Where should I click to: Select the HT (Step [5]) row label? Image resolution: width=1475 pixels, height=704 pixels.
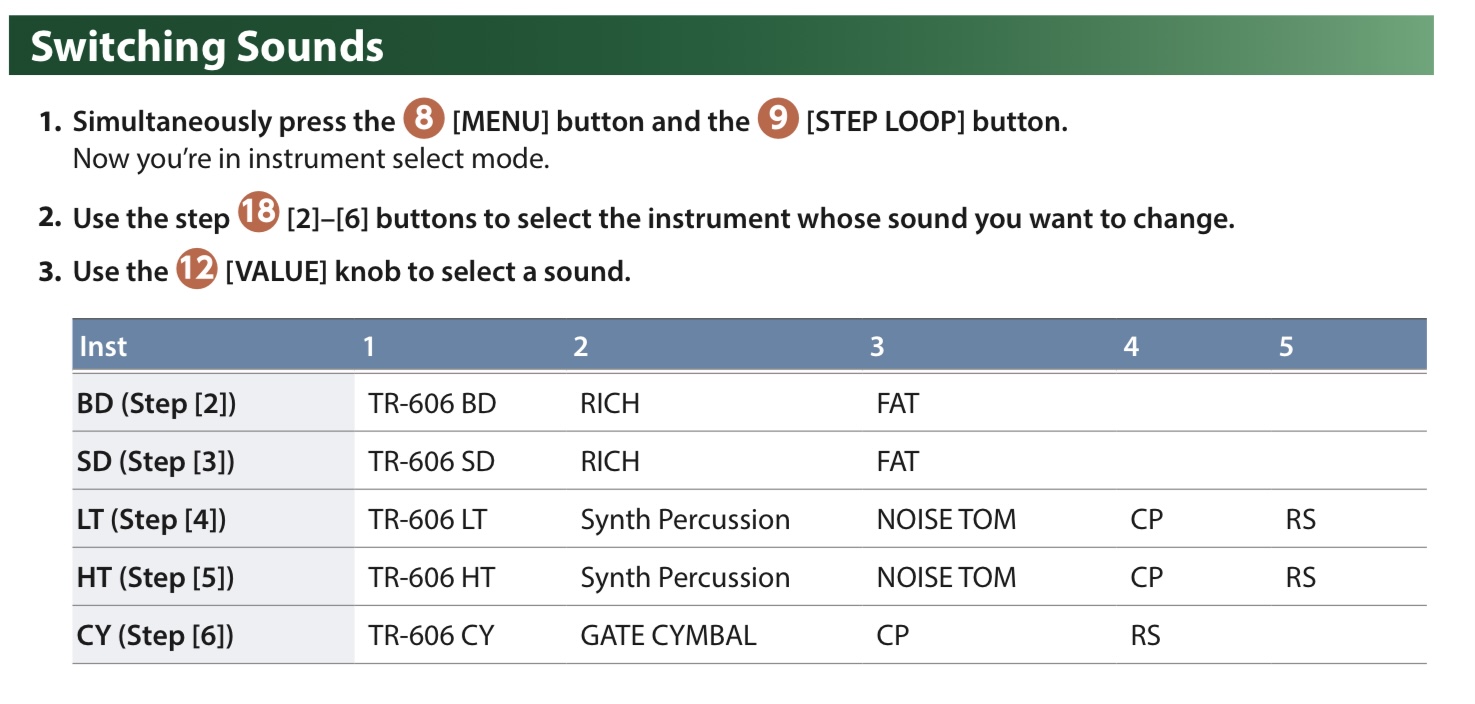point(155,578)
